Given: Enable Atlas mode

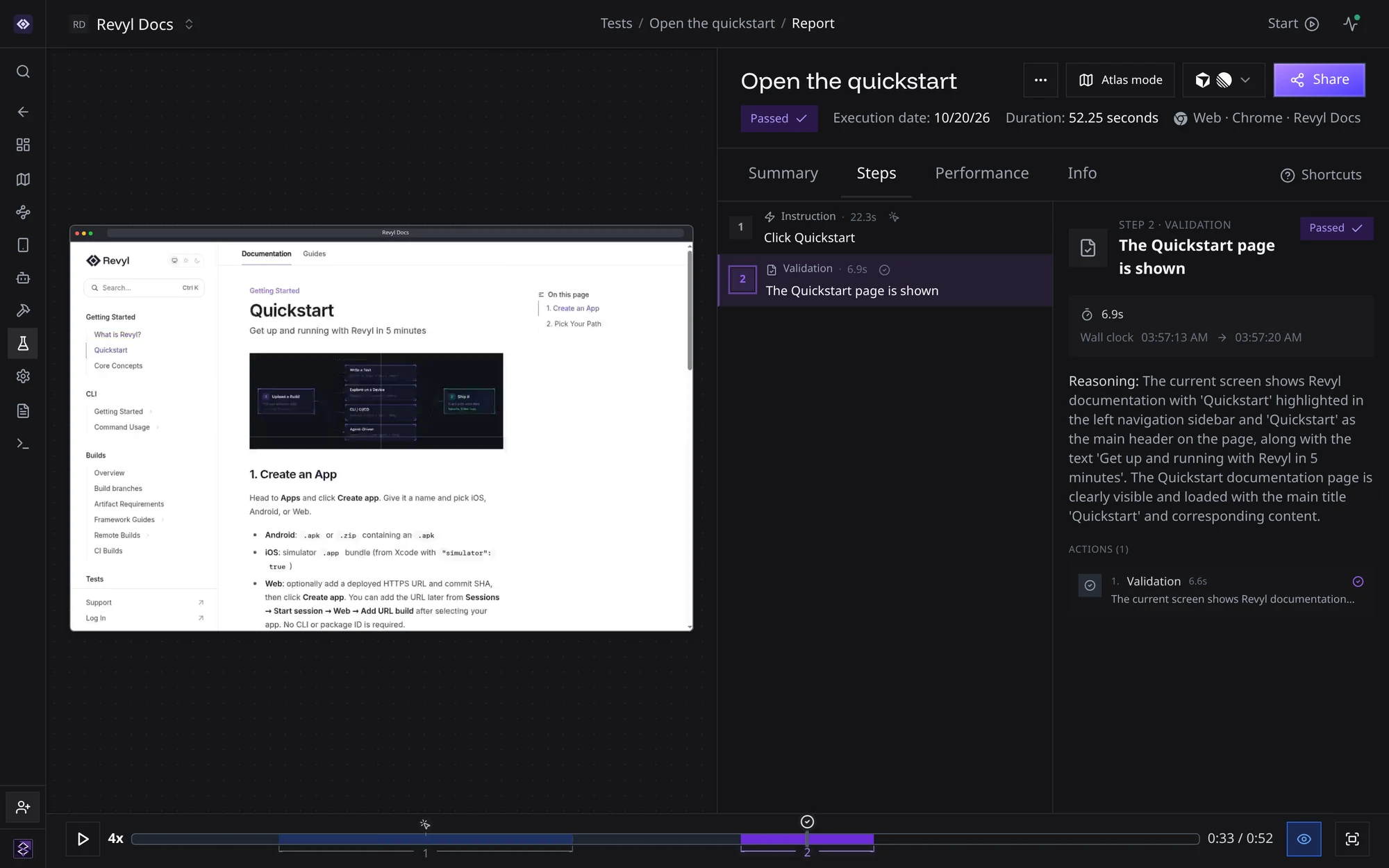Looking at the screenshot, I should pos(1120,80).
